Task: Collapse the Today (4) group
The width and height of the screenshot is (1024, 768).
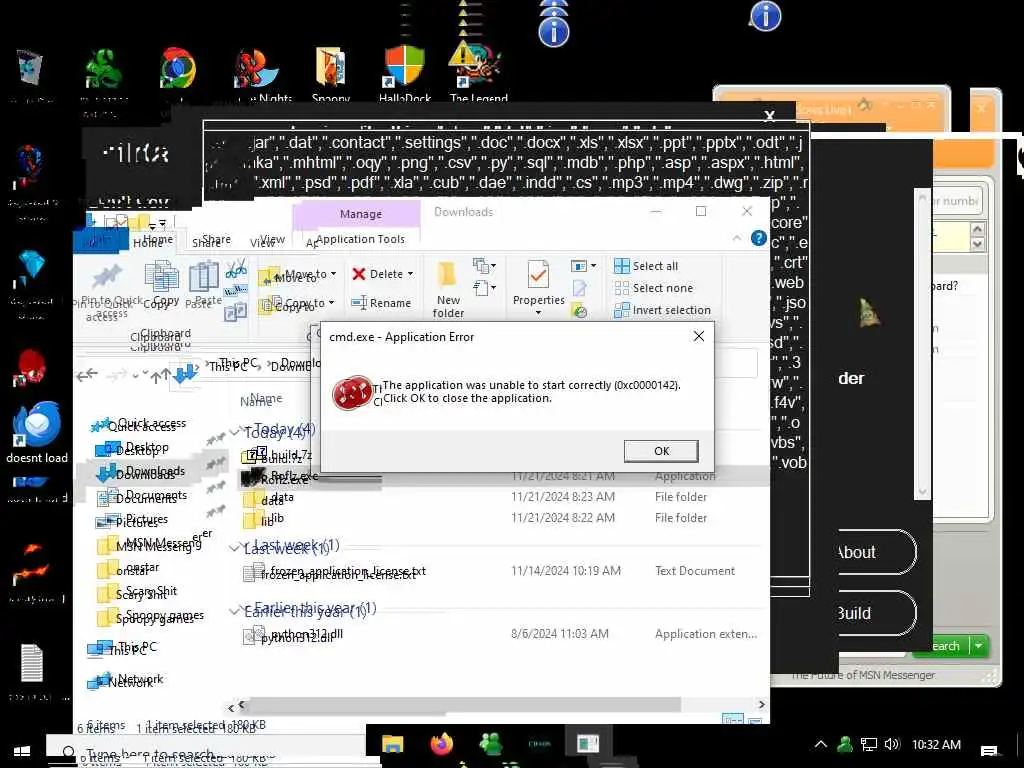Action: coord(236,432)
